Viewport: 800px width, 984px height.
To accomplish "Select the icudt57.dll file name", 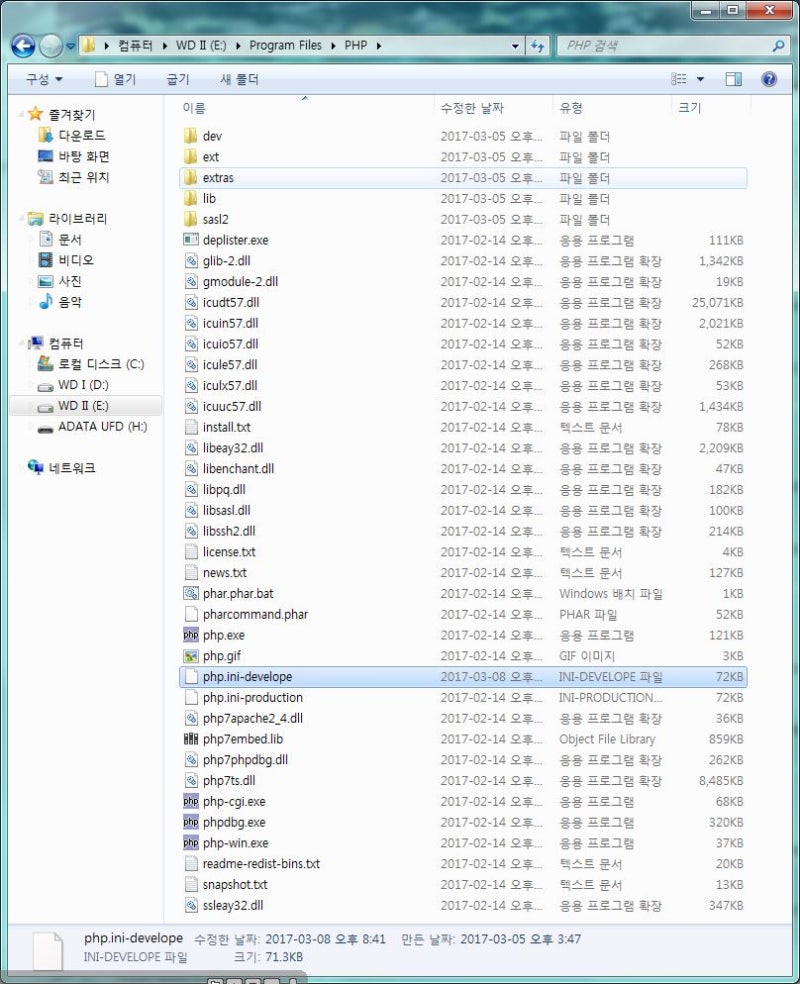I will (231, 302).
